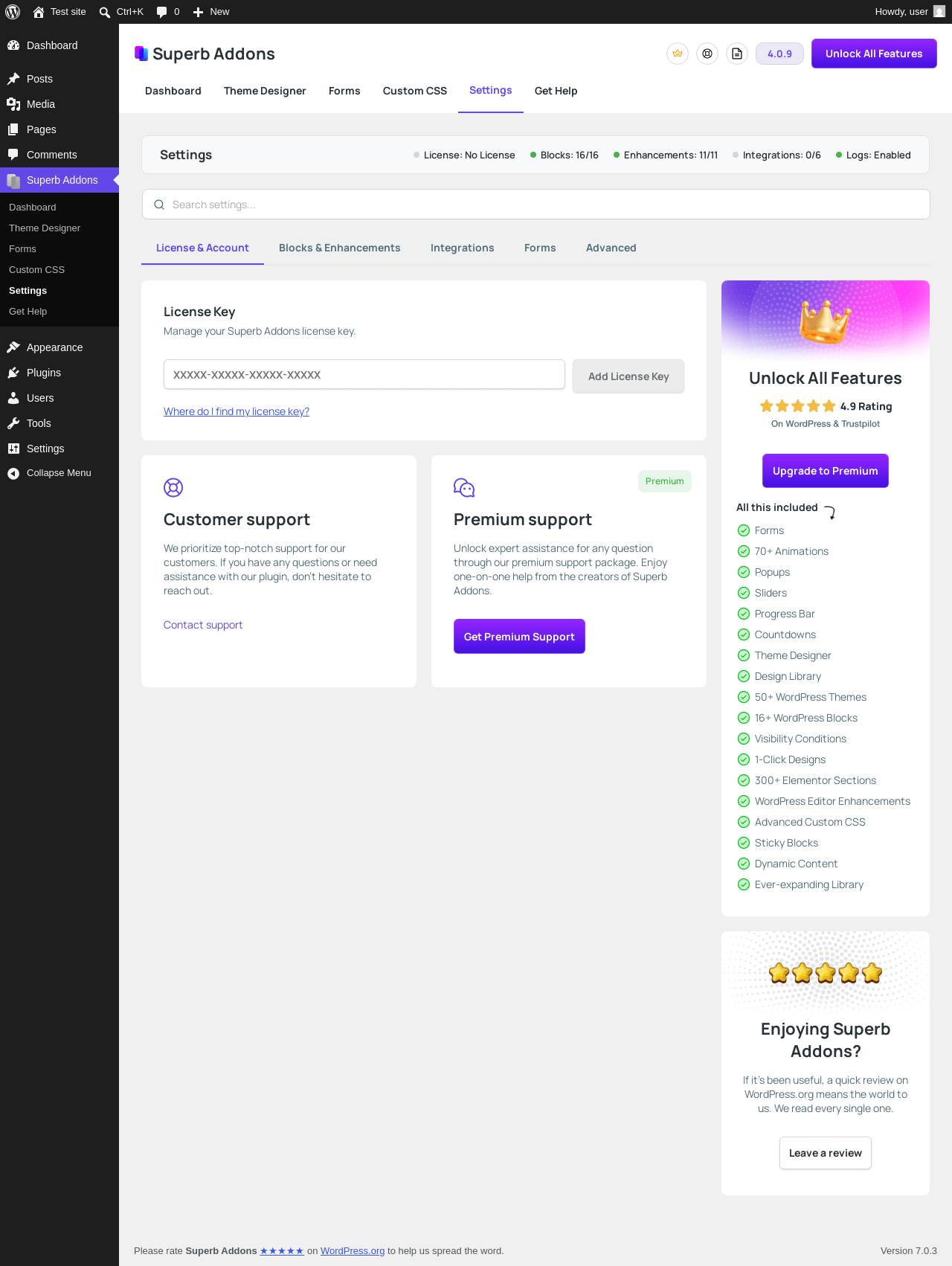The image size is (952, 1266).
Task: Open Forms in sidebar submenu
Action: 22,249
